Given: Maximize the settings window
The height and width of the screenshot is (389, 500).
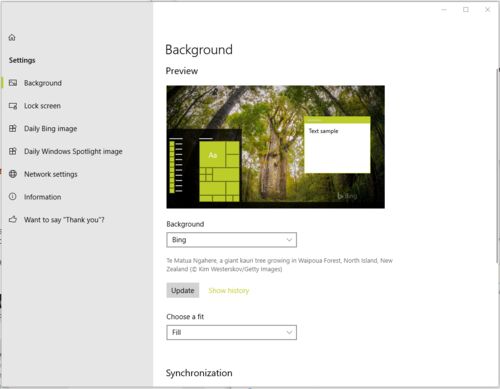Looking at the screenshot, I should (466, 10).
